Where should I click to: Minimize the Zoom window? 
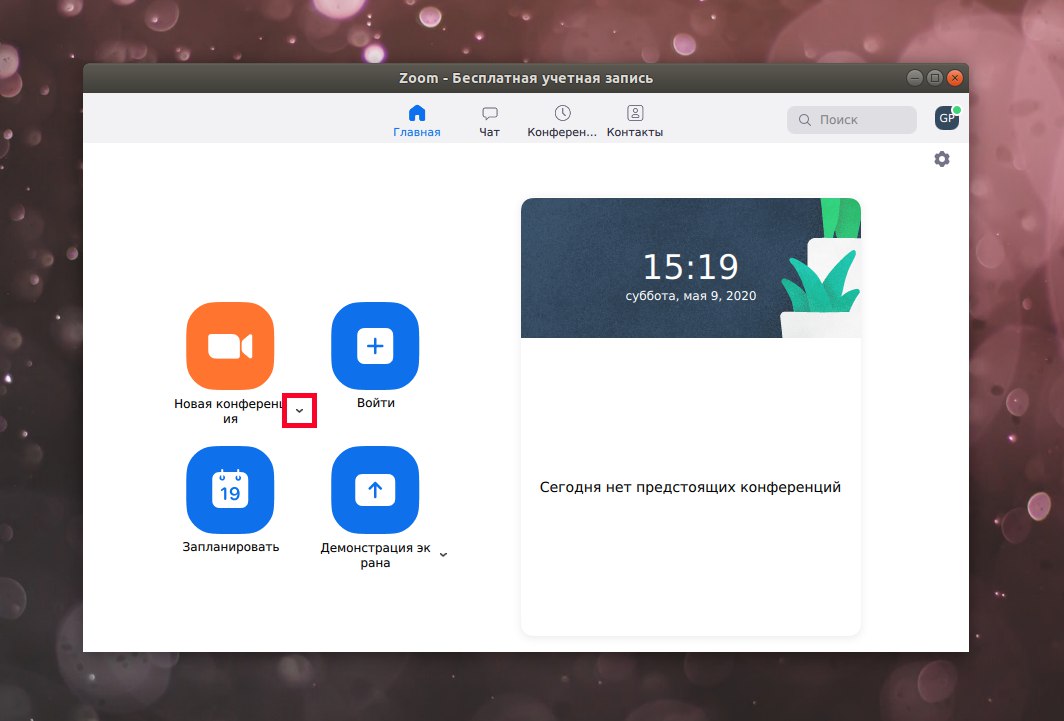click(915, 78)
